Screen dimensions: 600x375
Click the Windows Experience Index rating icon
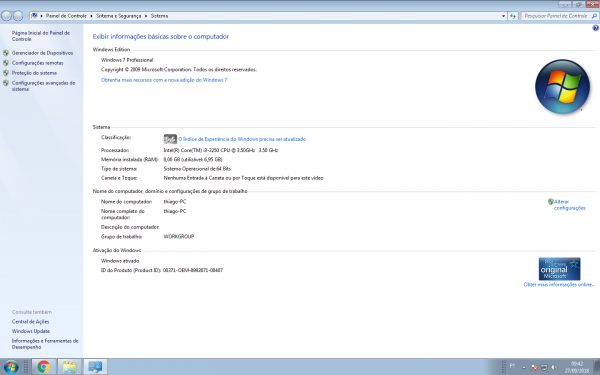tap(170, 139)
